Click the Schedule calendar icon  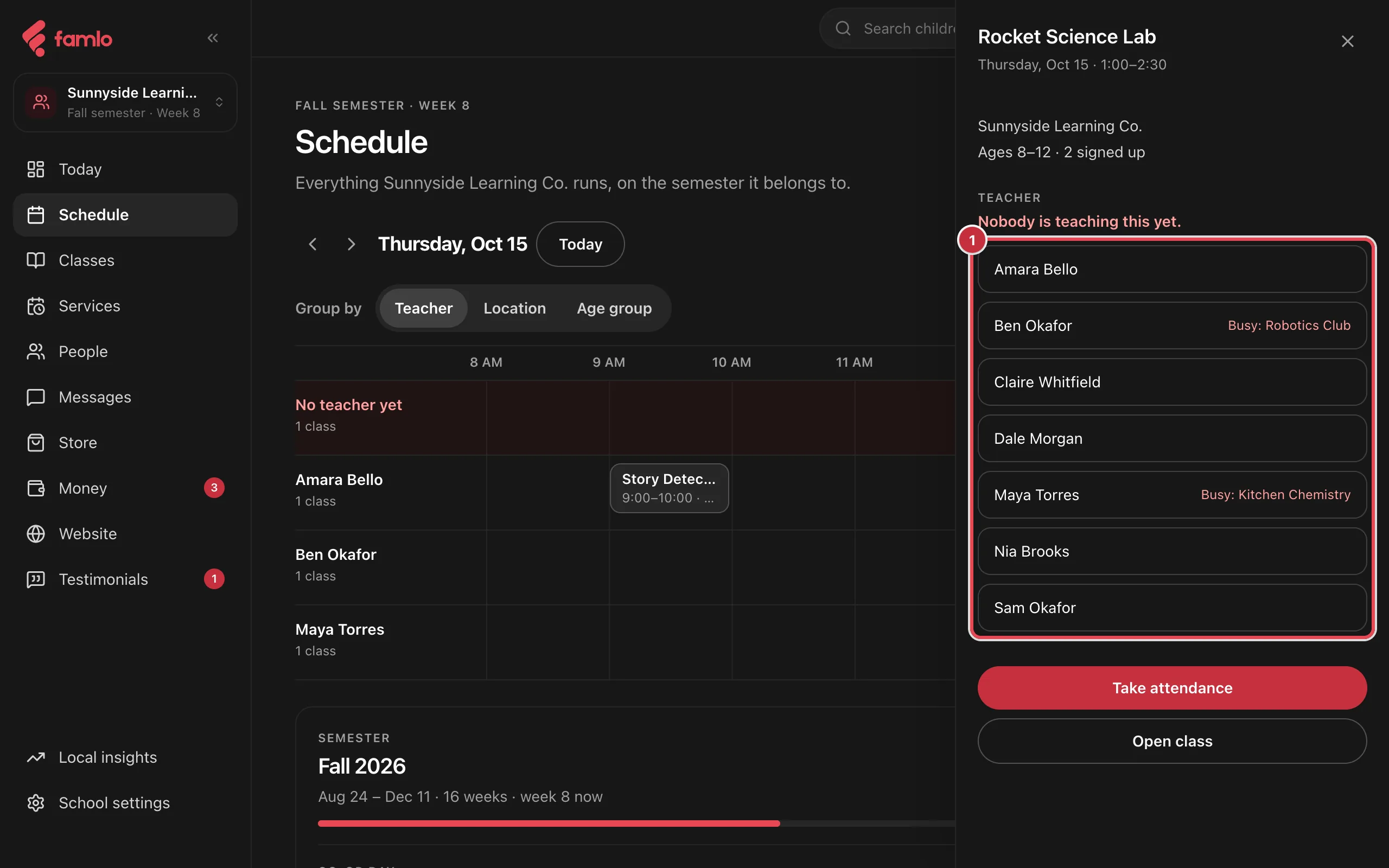tap(36, 215)
